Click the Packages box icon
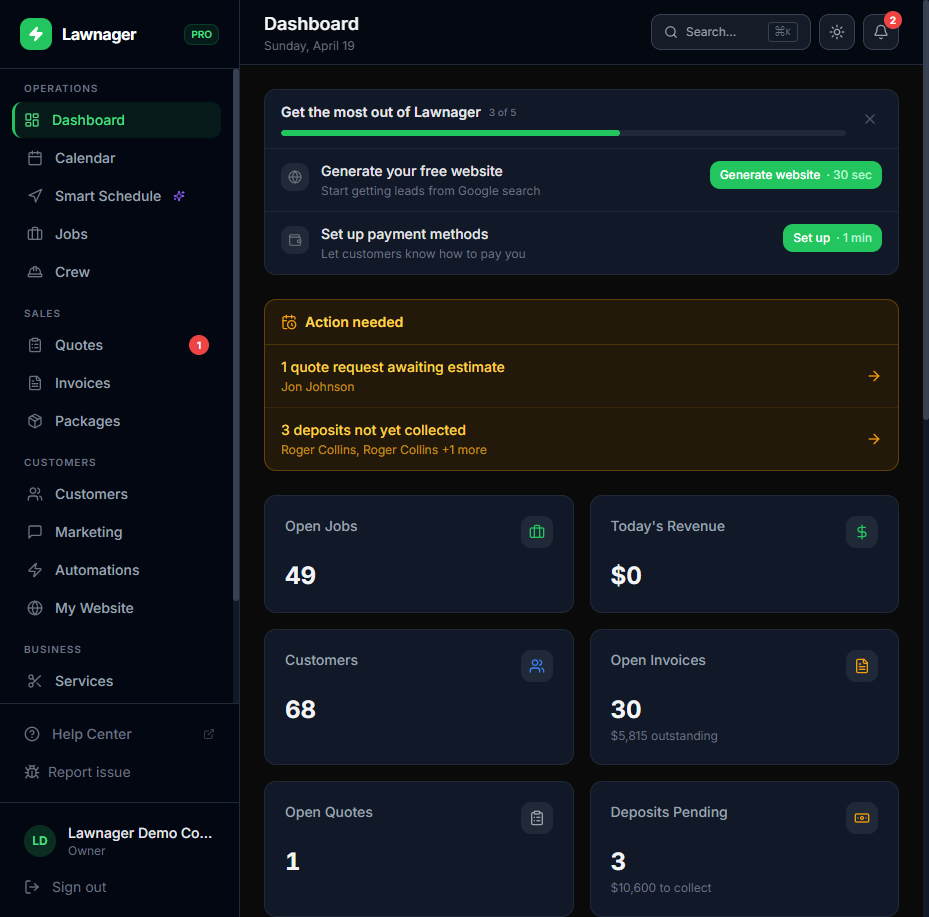 click(x=35, y=421)
